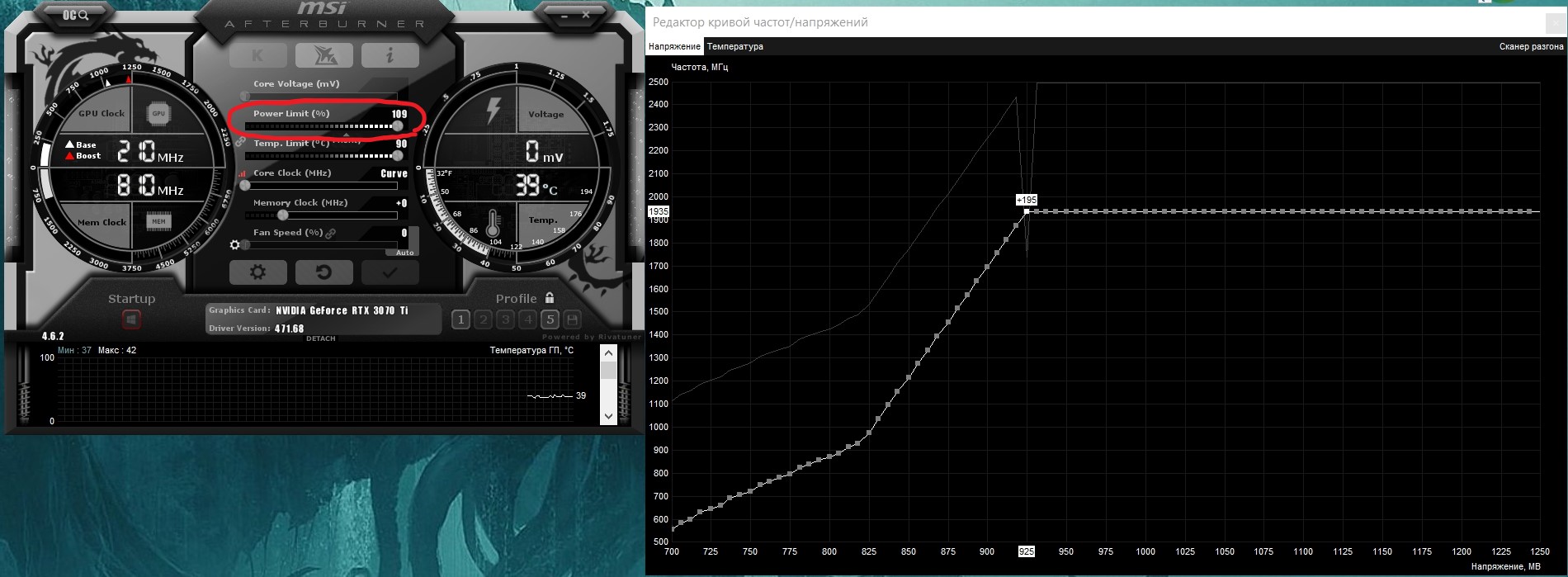The image size is (1568, 577).
Task: Click the MEM chip icon
Action: click(158, 221)
